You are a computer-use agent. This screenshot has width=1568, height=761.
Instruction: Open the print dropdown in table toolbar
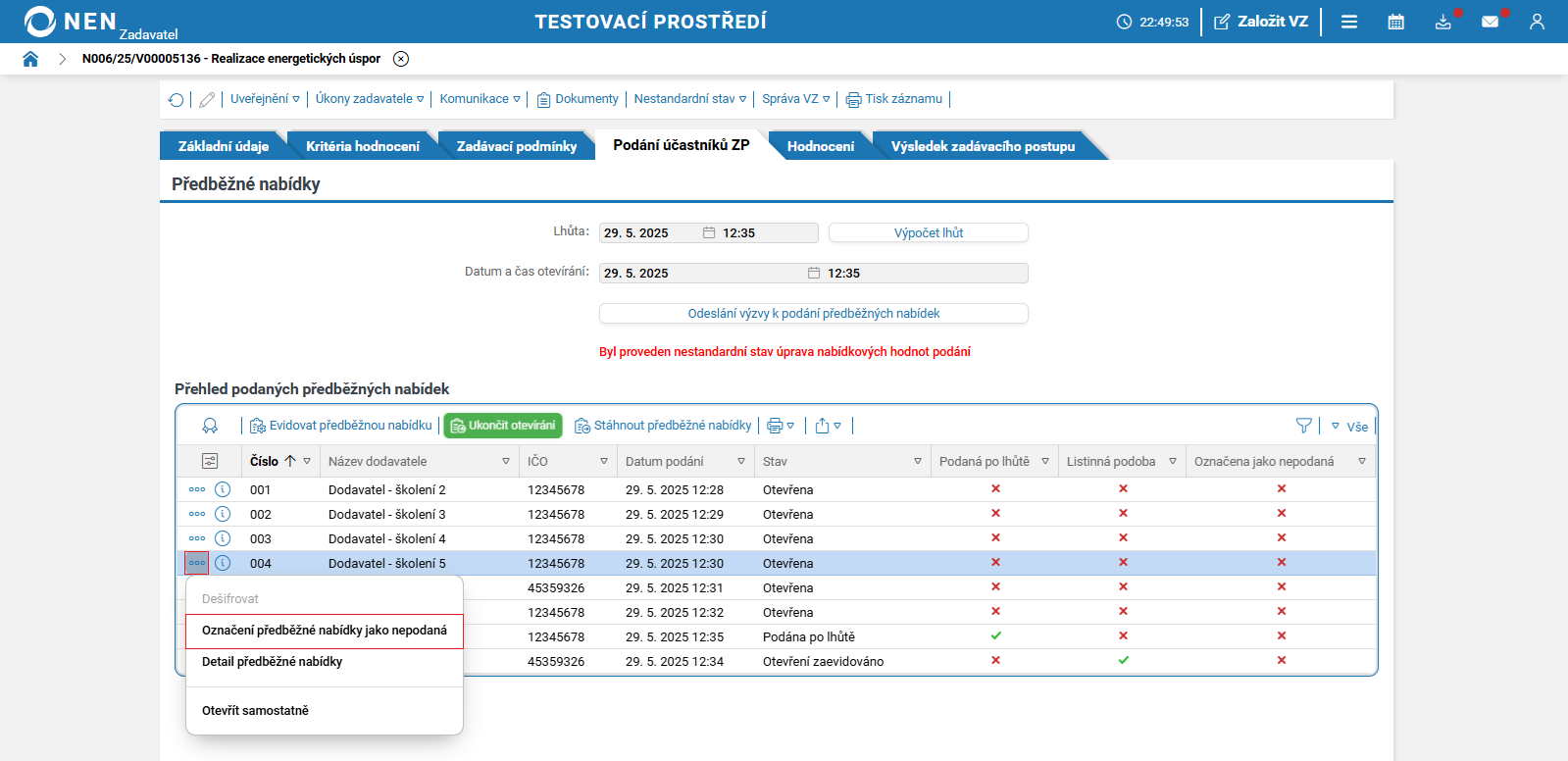pos(781,426)
